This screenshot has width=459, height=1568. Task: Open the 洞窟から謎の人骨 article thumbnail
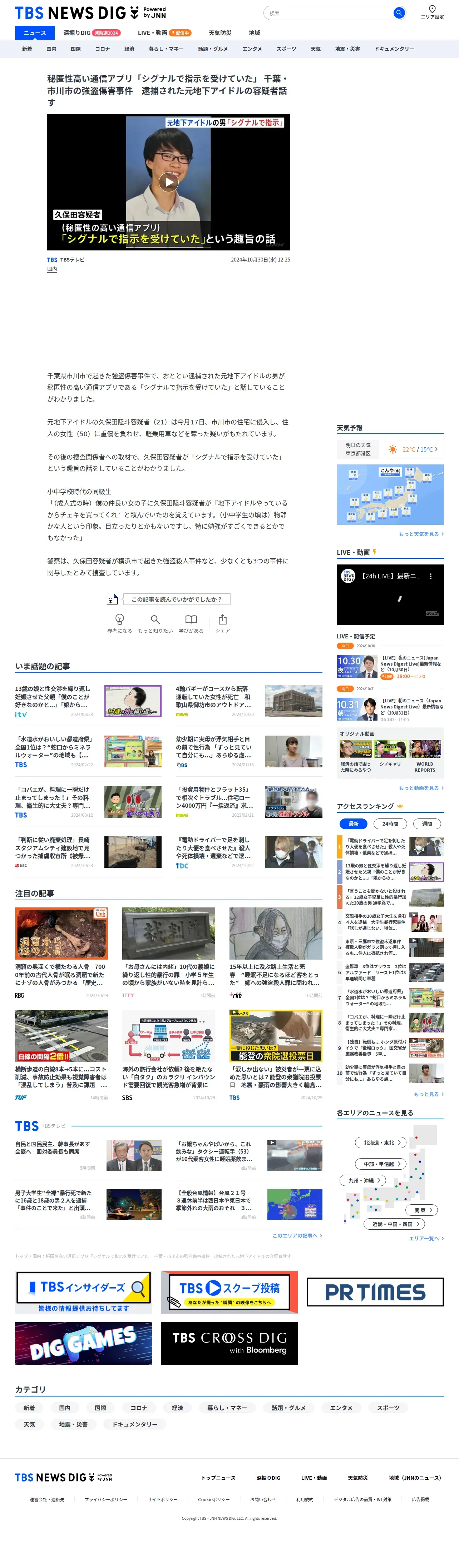tap(61, 933)
